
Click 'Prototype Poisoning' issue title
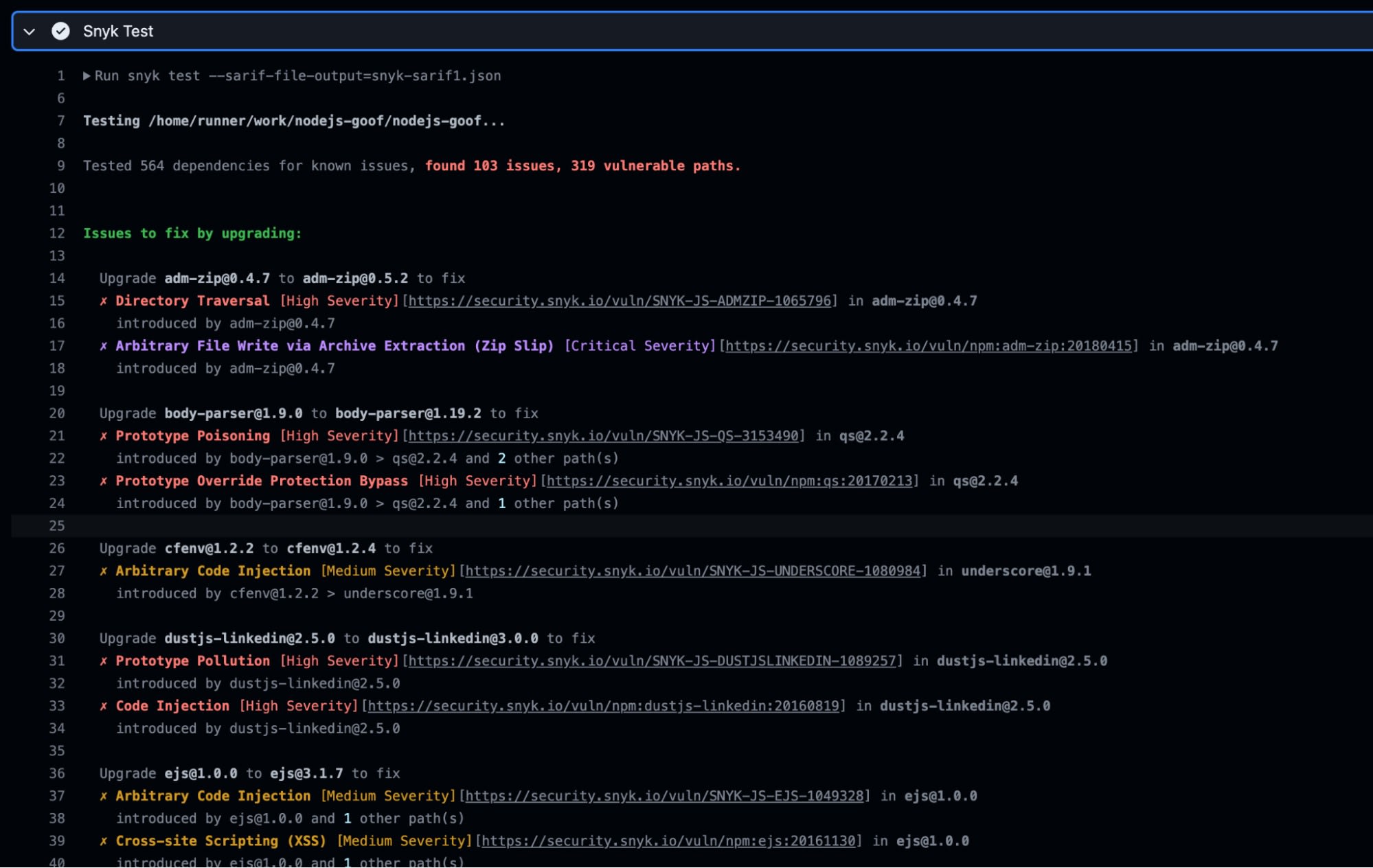192,436
